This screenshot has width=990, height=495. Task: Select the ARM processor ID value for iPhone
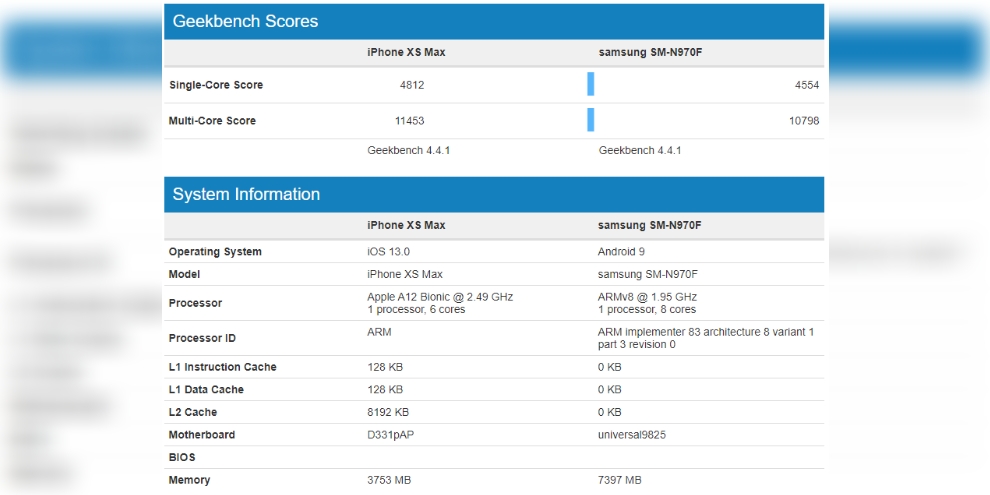tap(379, 331)
